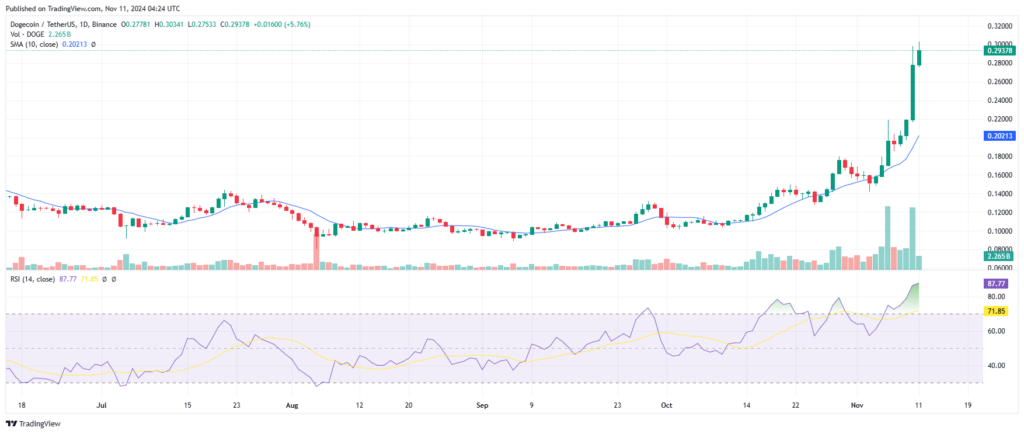
Task: Click the null symbol beside the SMA legend
Action: pyautogui.click(x=93, y=42)
